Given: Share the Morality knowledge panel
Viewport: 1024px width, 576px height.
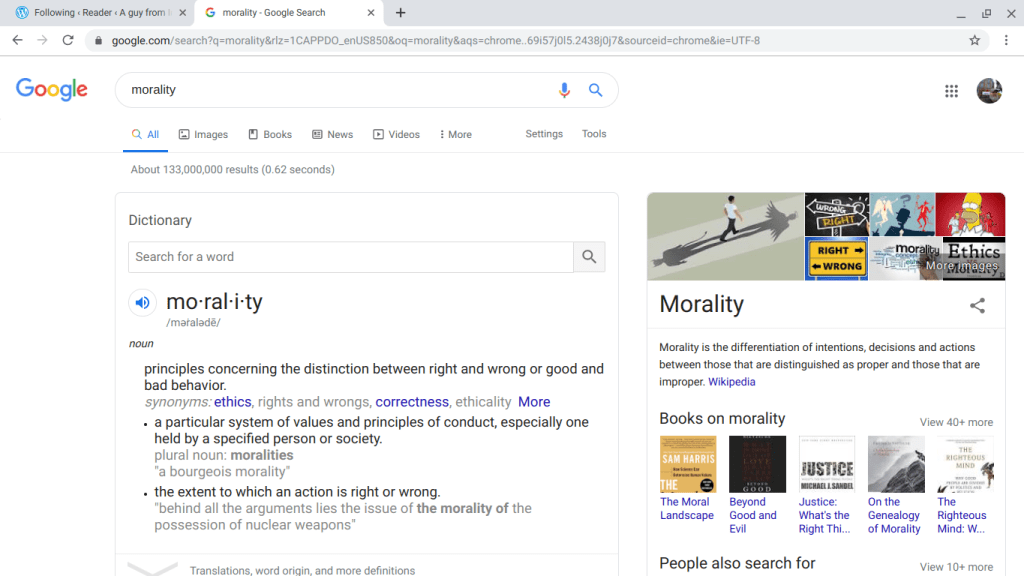Looking at the screenshot, I should (977, 305).
